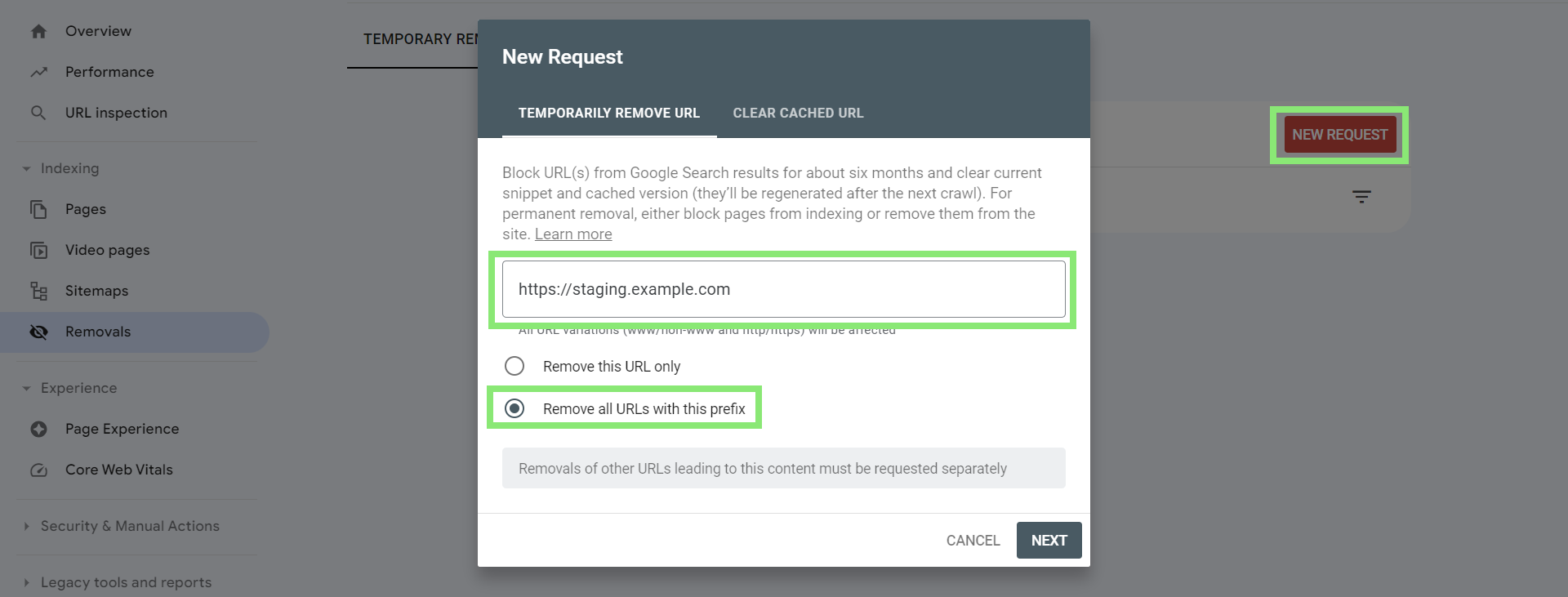Expand Security & Manual Actions
This screenshot has width=1568, height=597.
26,526
